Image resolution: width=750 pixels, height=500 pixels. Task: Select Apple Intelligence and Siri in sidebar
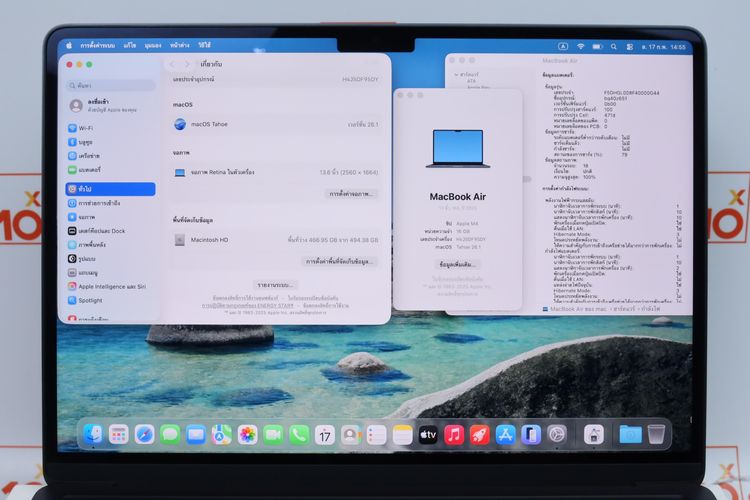110,287
